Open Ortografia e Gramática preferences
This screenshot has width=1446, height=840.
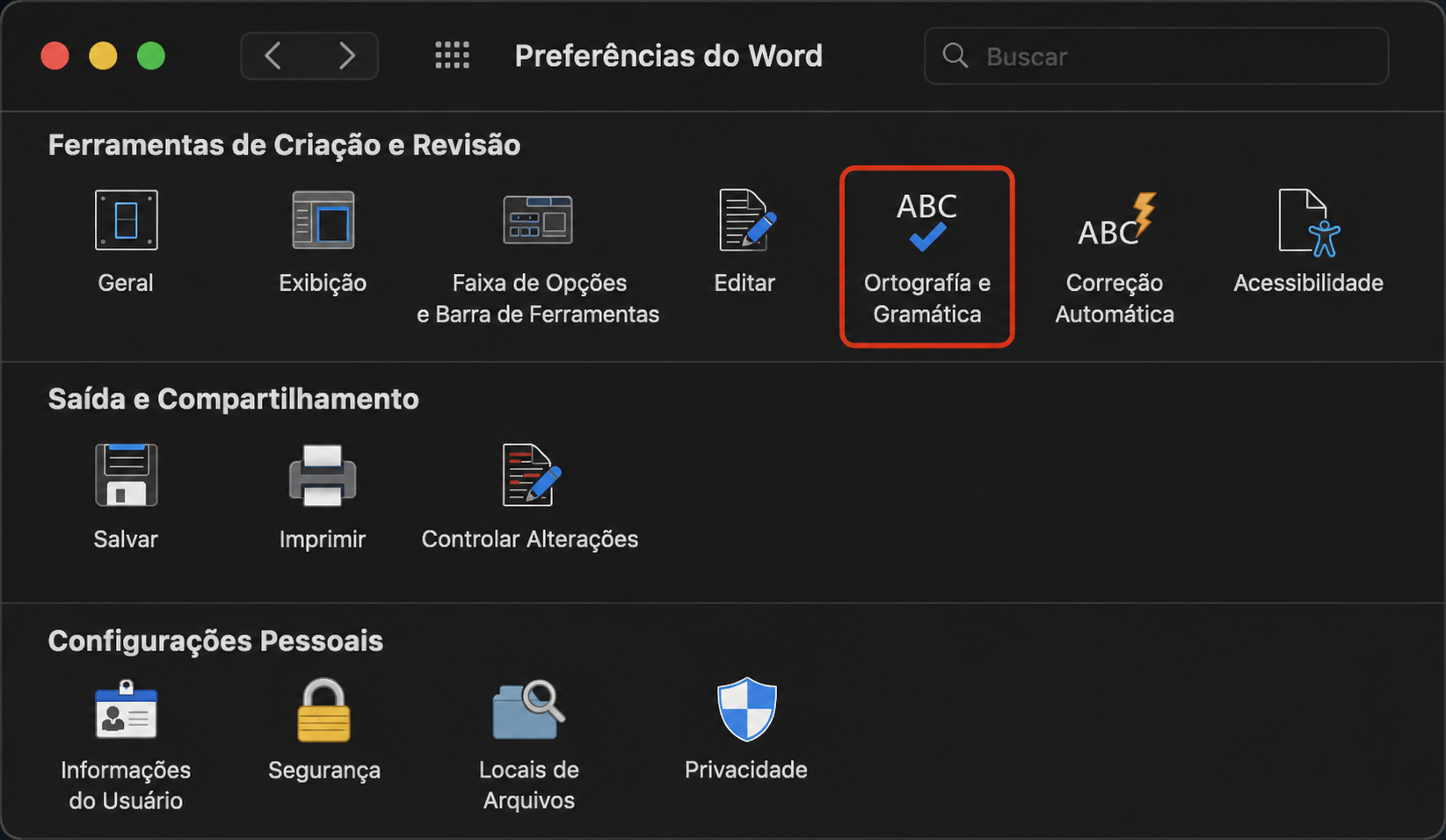point(927,257)
